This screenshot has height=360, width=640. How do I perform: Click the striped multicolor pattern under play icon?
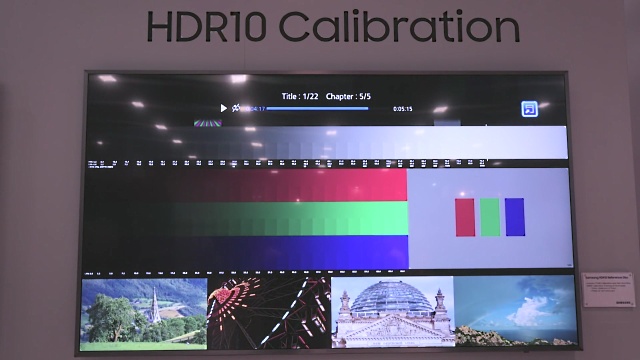click(208, 123)
